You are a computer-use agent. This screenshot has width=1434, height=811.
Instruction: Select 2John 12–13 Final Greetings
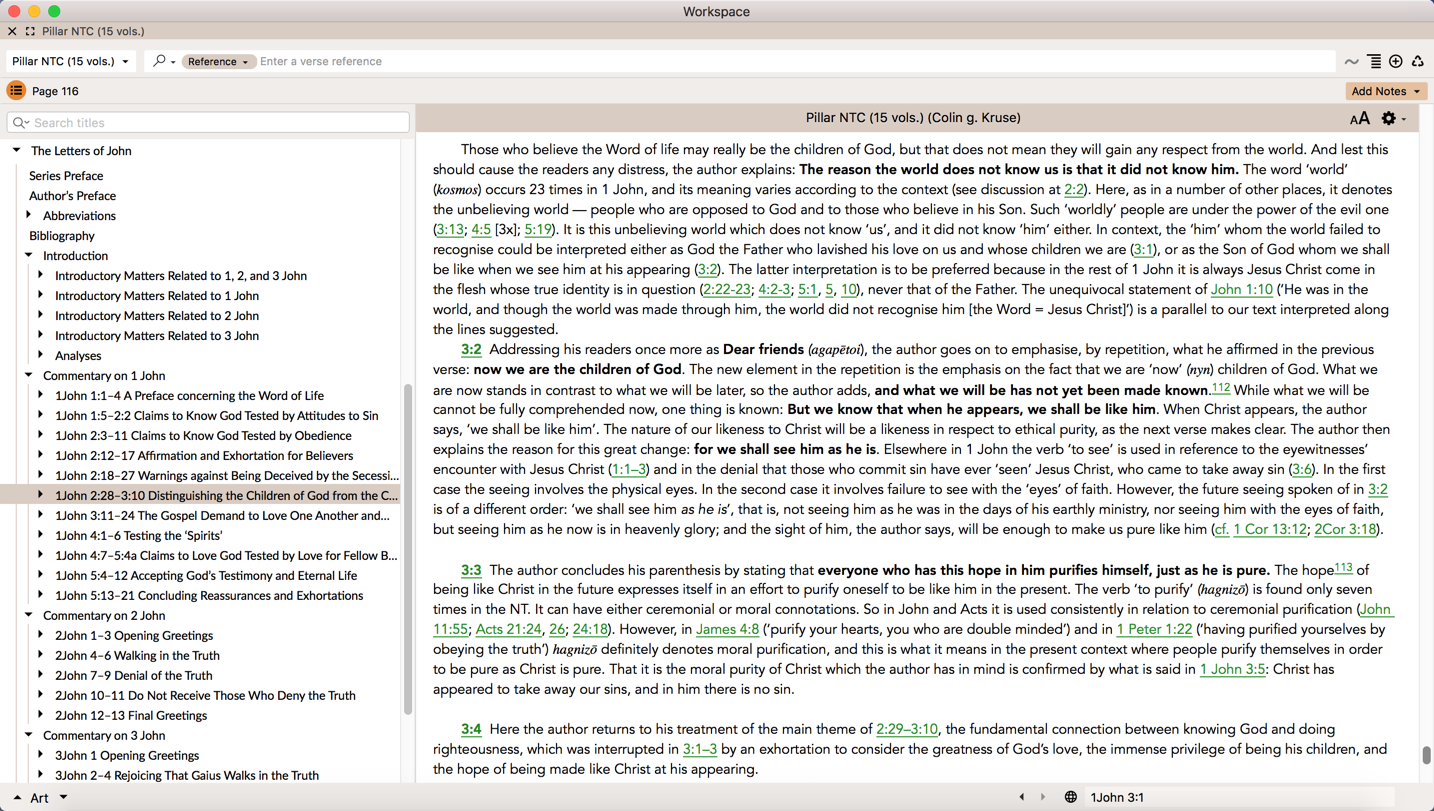point(131,716)
